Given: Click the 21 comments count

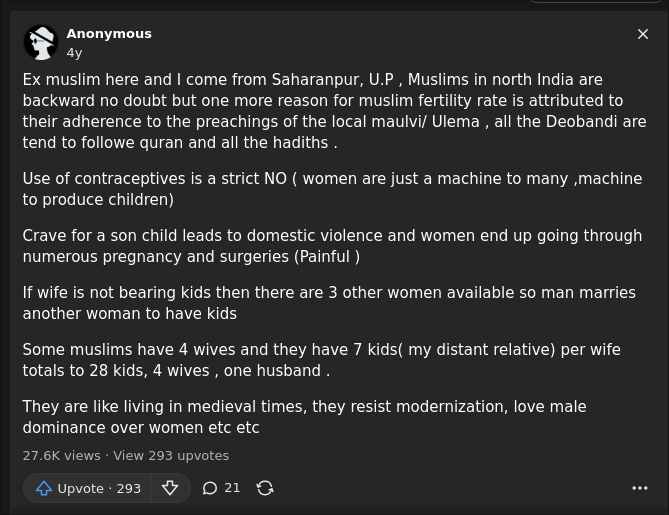Looking at the screenshot, I should (x=232, y=488).
